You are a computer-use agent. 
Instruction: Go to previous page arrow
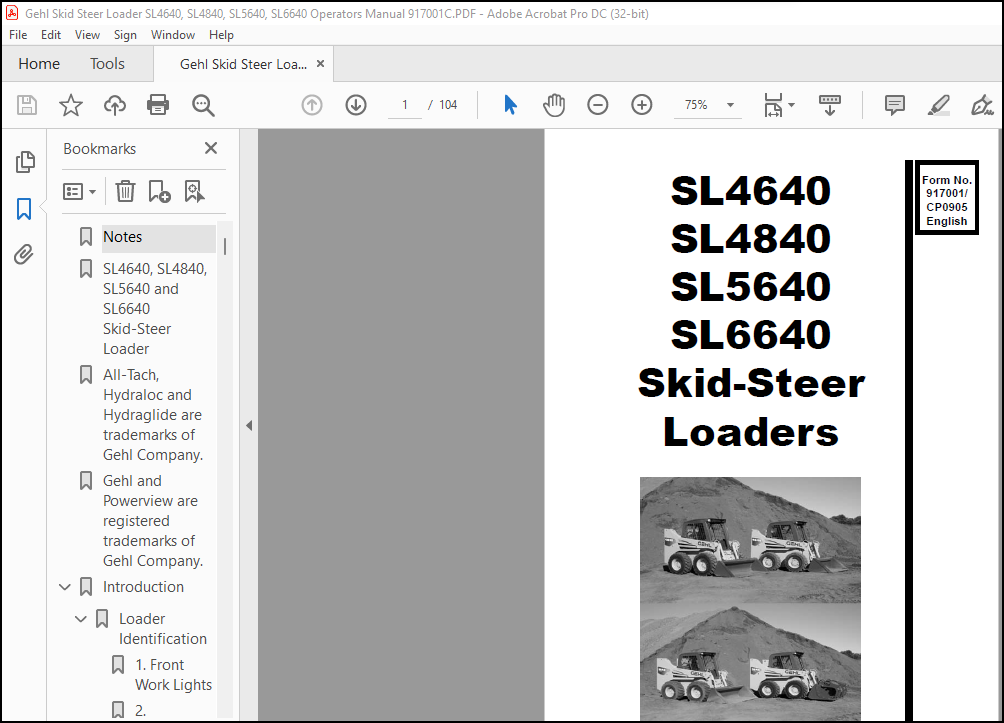click(x=312, y=105)
